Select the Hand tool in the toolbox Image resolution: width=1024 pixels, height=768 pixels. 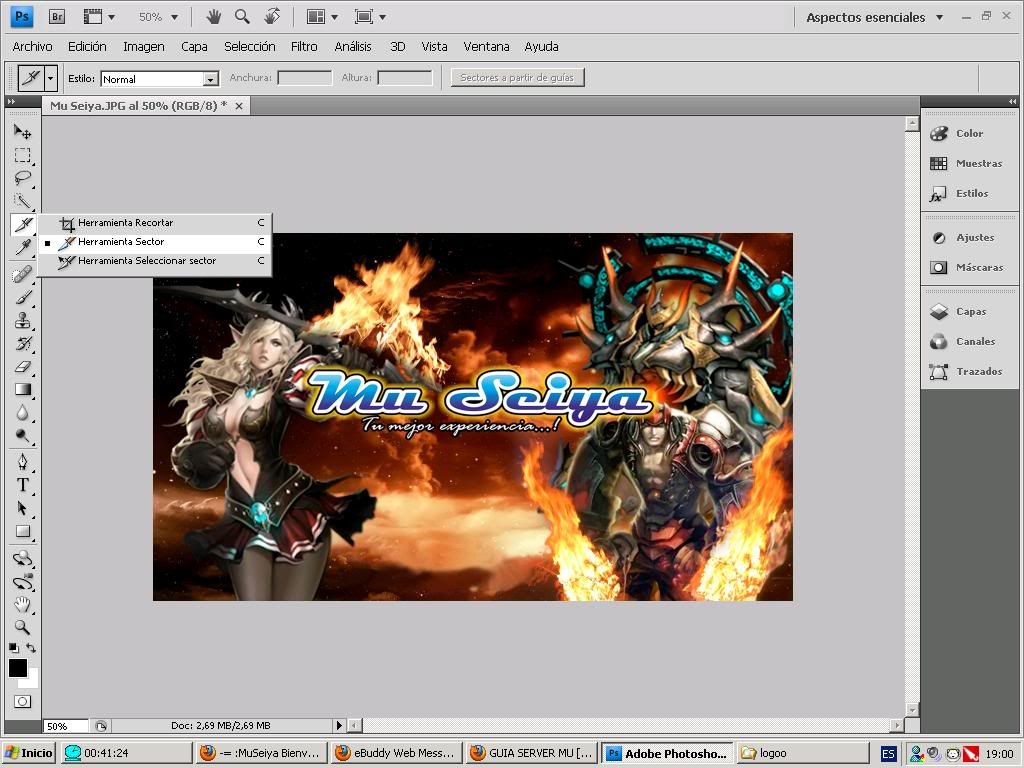pyautogui.click(x=22, y=604)
